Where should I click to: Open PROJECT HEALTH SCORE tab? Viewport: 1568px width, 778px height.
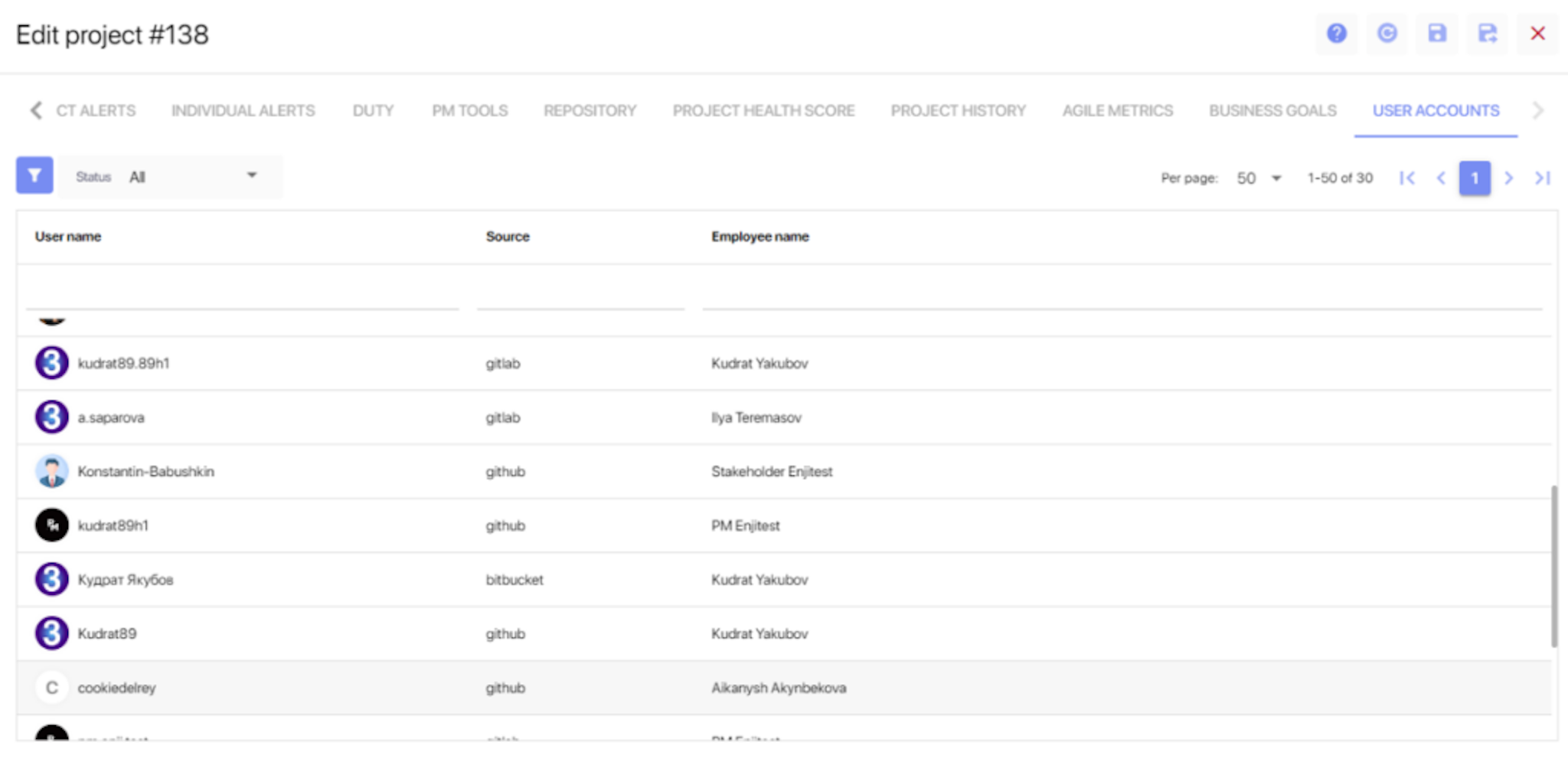coord(763,111)
